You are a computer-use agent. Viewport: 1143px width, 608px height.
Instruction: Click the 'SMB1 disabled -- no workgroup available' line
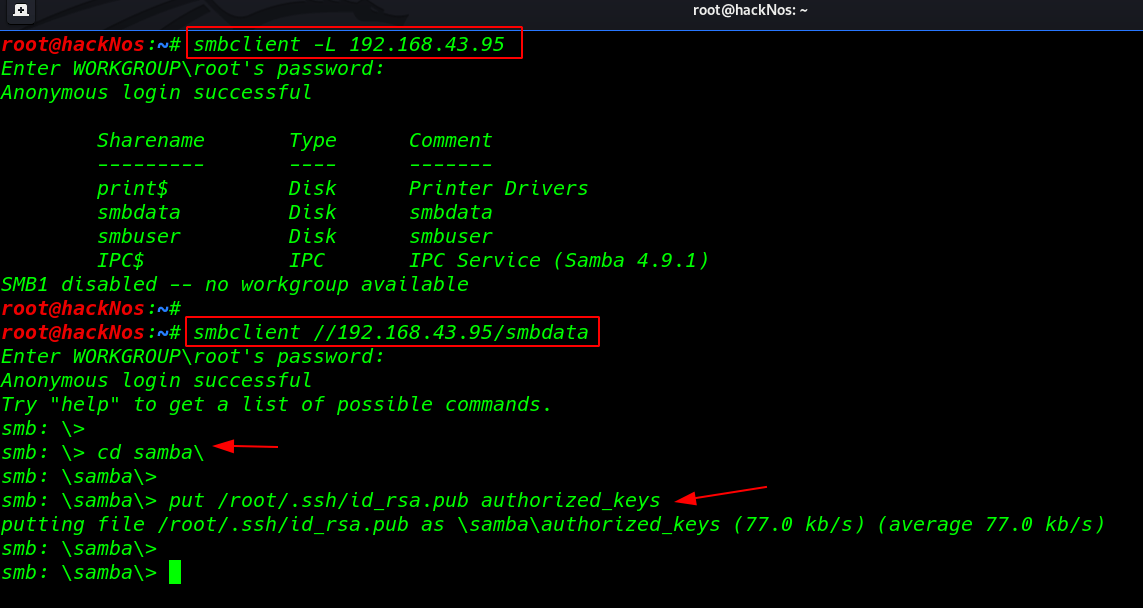click(x=235, y=284)
